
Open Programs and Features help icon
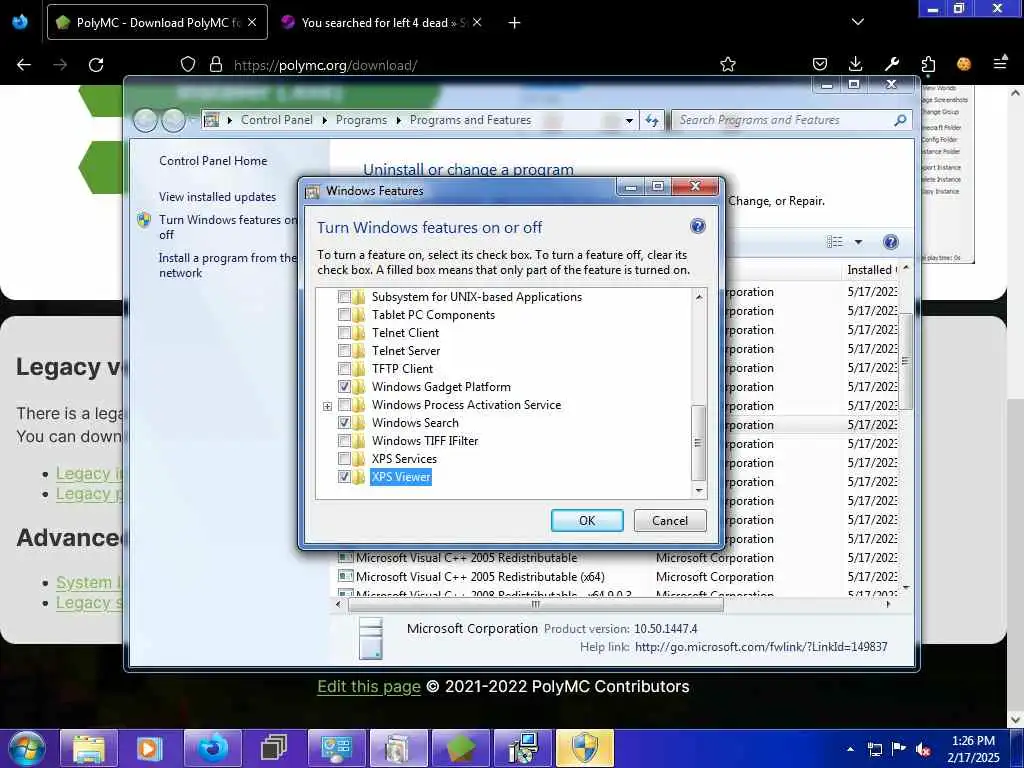pos(890,242)
